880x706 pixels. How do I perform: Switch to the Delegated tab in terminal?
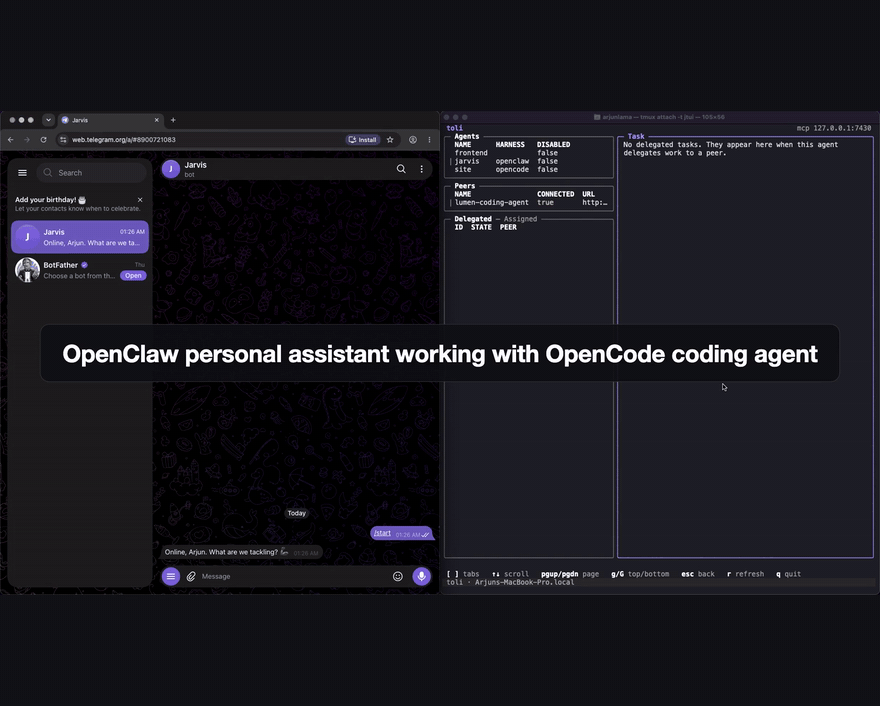point(473,219)
